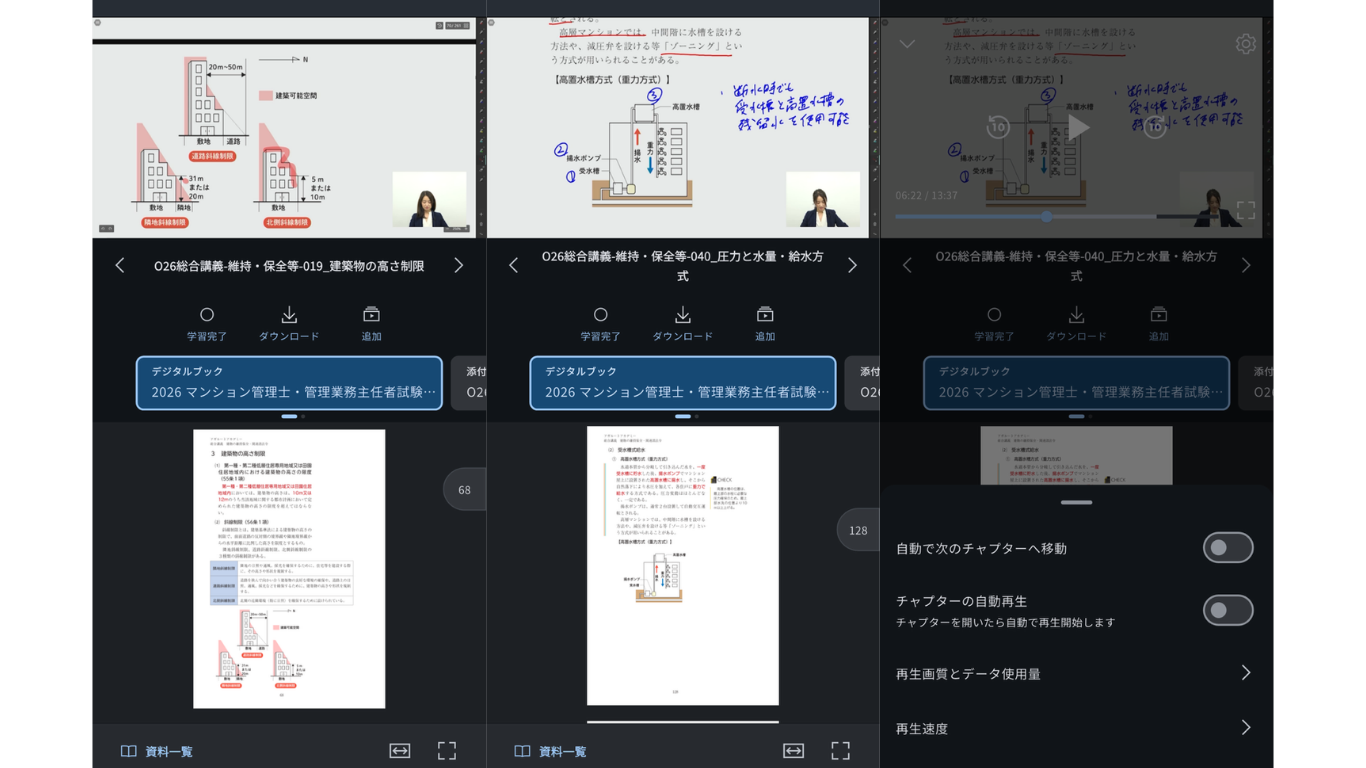This screenshot has width=1366, height=768.
Task: Select デジタルブック card in lesson 019 panel
Action: pos(289,383)
